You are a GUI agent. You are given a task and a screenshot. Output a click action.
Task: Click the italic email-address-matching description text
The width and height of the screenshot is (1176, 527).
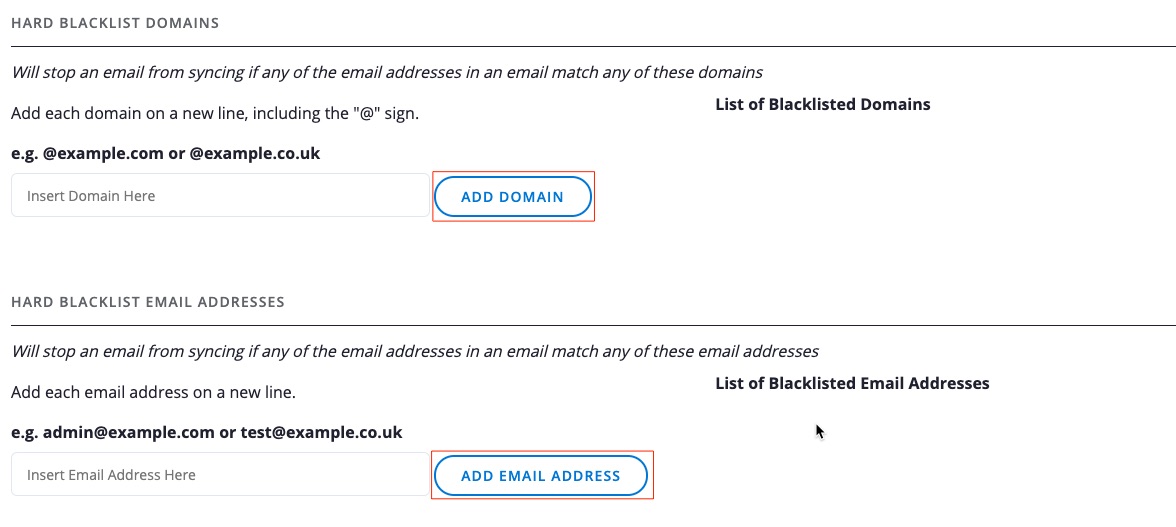[x=415, y=351]
